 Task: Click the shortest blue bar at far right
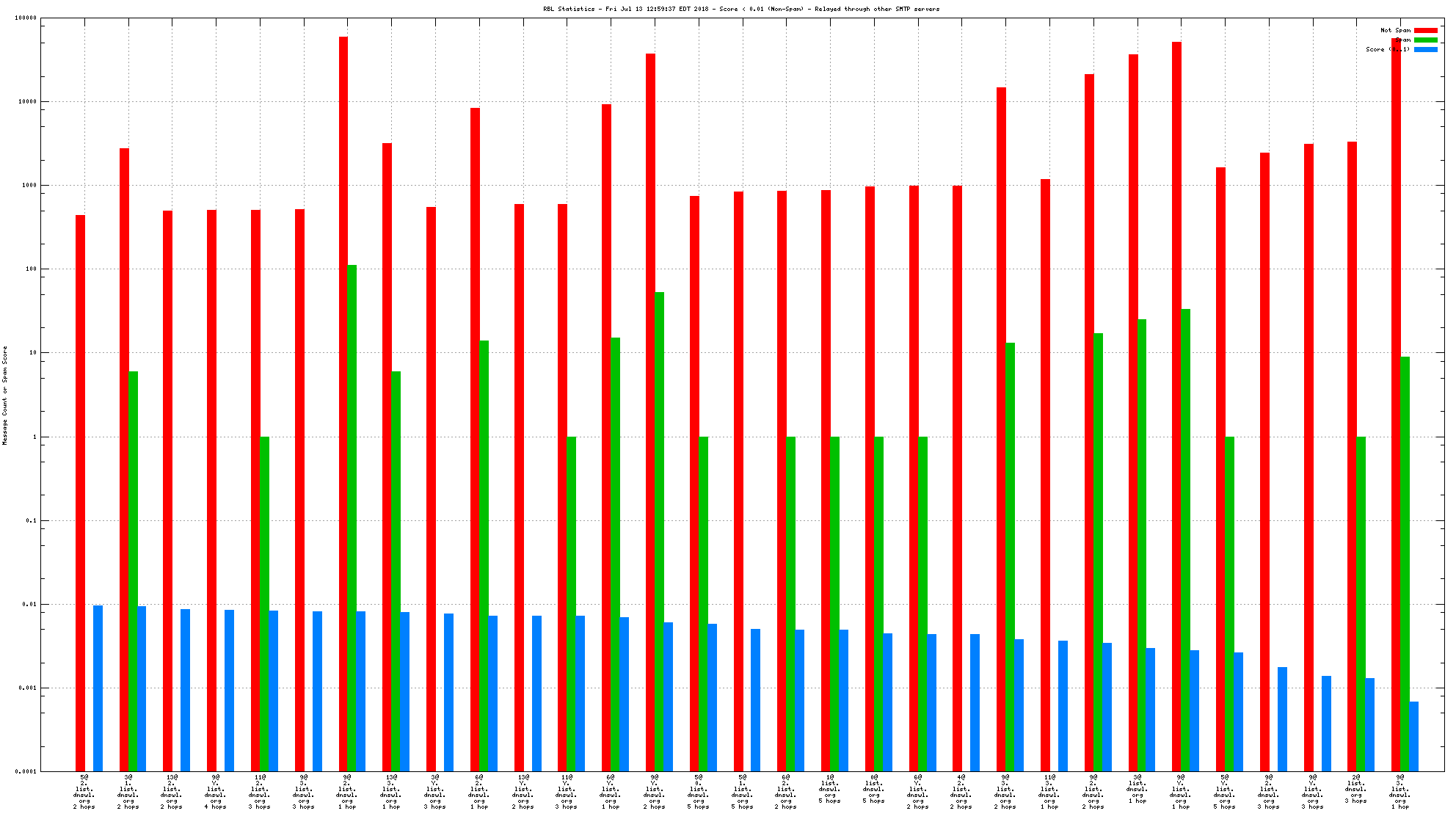1413,736
